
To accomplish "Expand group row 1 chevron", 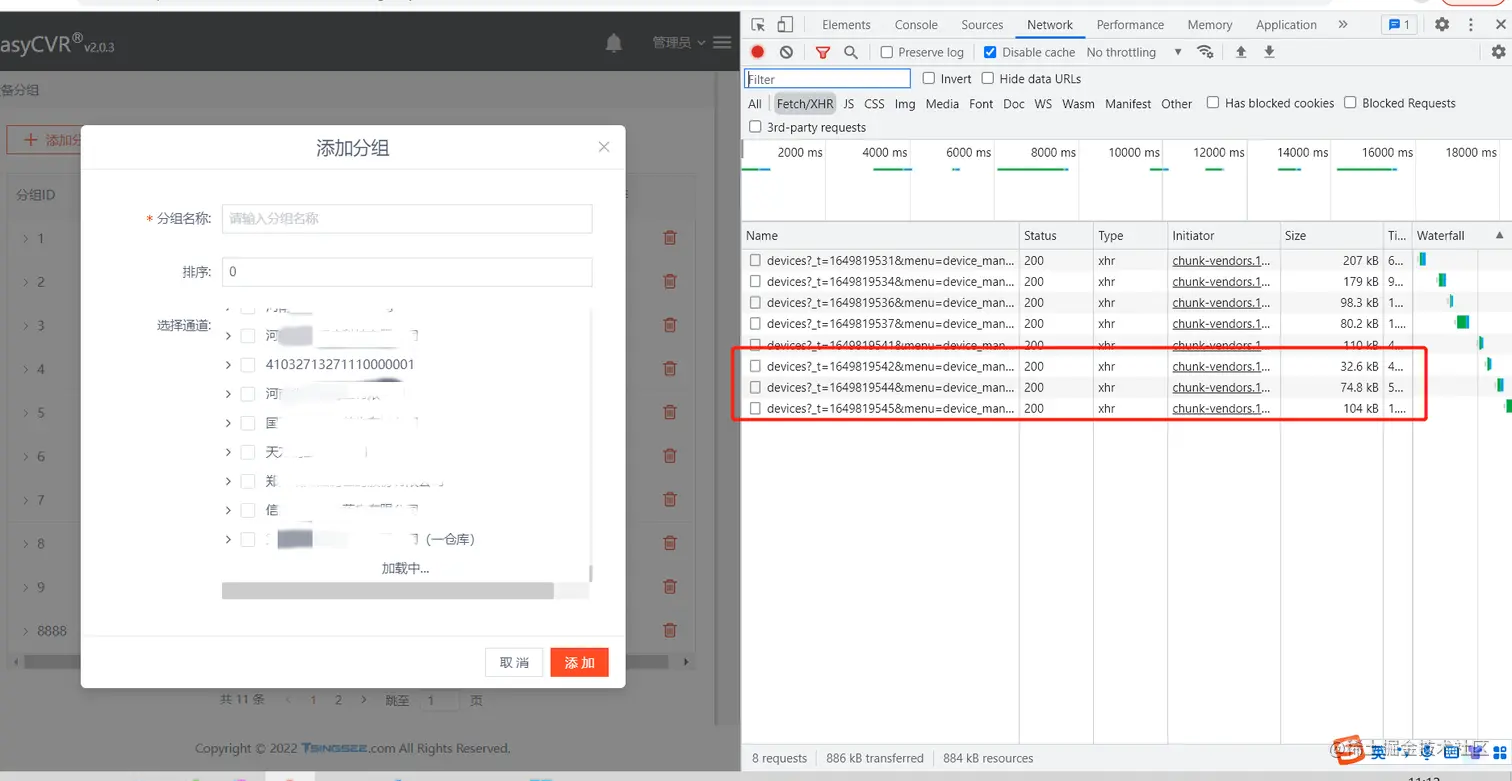I will pos(25,238).
